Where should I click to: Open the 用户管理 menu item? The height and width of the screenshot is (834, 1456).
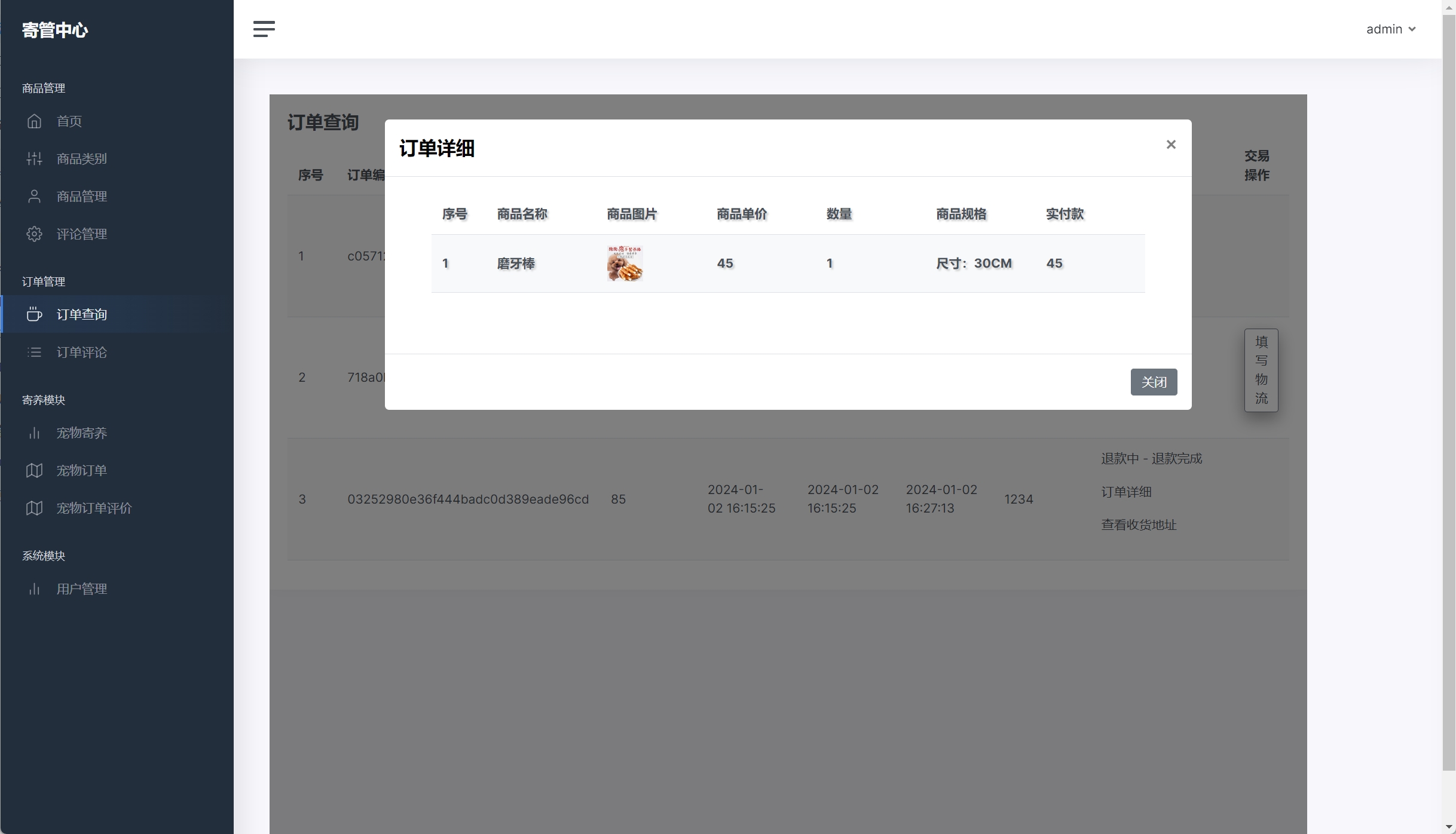tap(82, 589)
